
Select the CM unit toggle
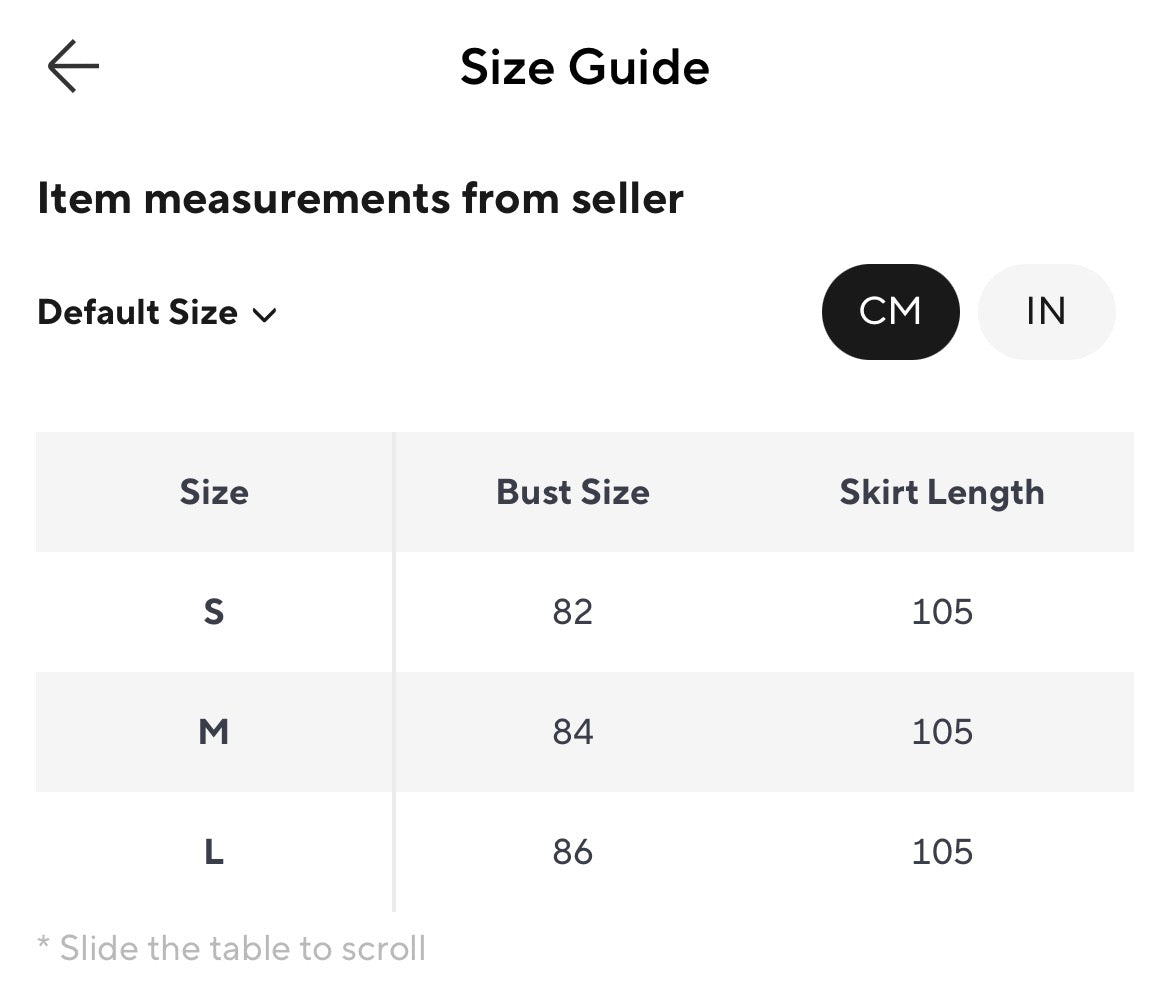coord(890,311)
